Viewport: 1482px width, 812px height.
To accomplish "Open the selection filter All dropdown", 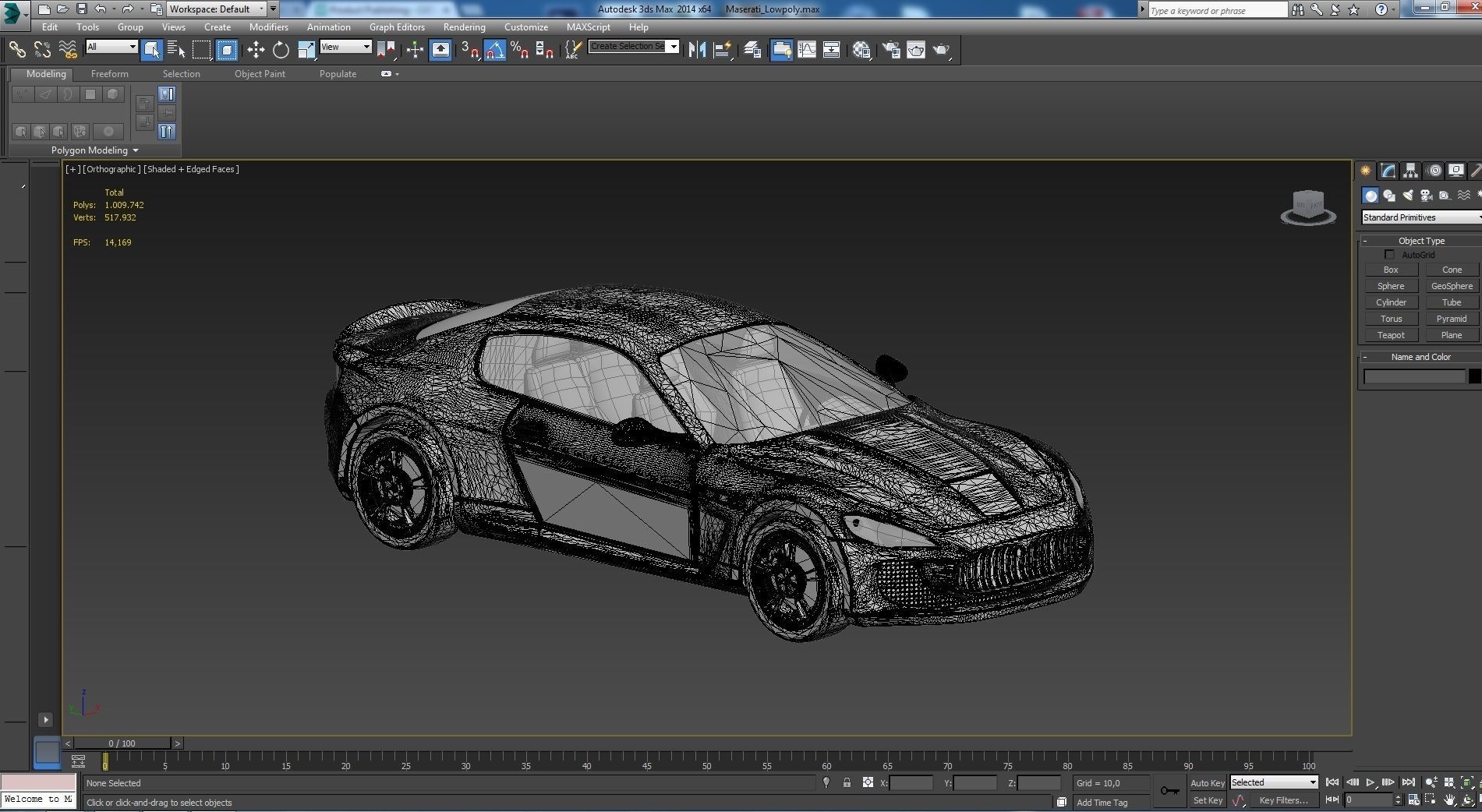I will pyautogui.click(x=111, y=47).
